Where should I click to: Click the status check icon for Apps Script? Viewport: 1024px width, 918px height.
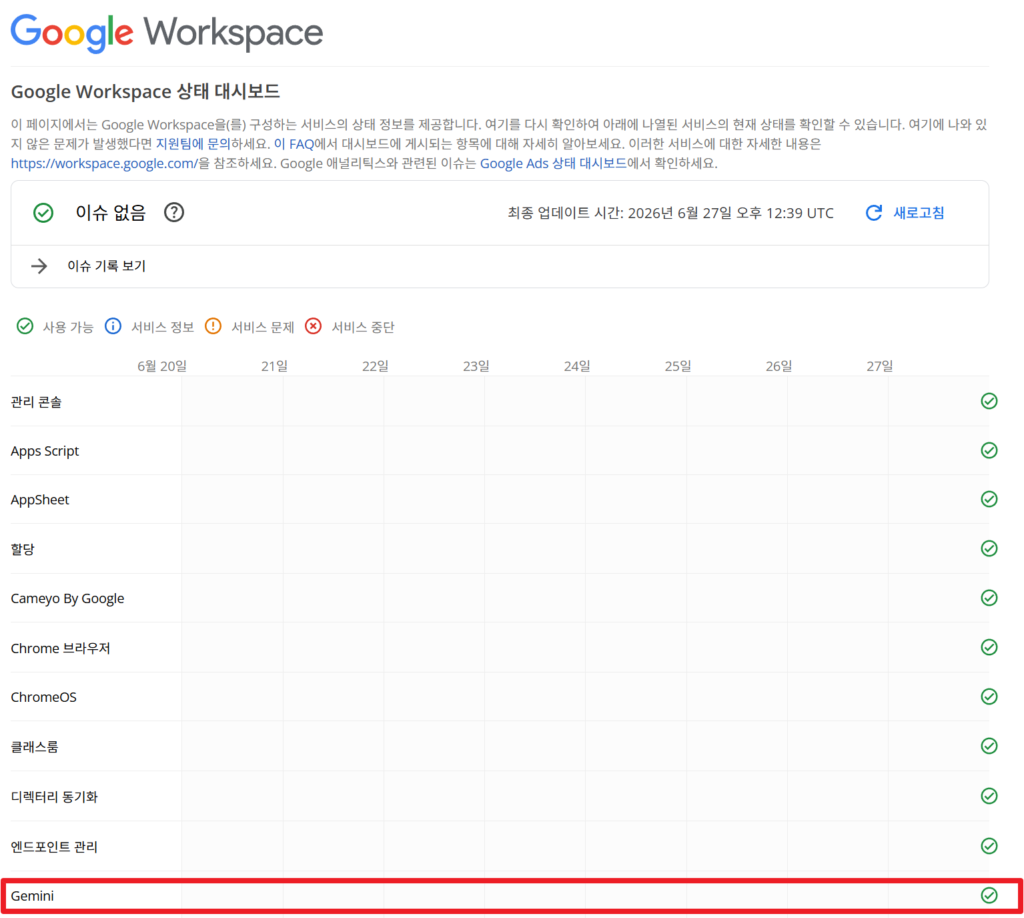click(989, 450)
